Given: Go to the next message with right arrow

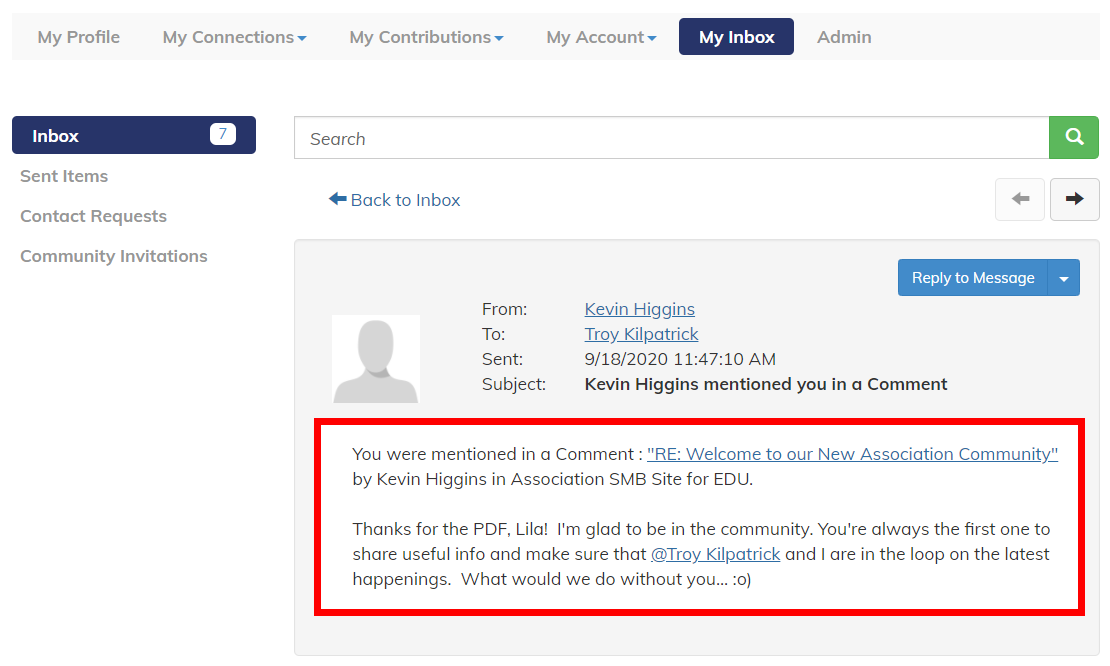Looking at the screenshot, I should coord(1074,200).
